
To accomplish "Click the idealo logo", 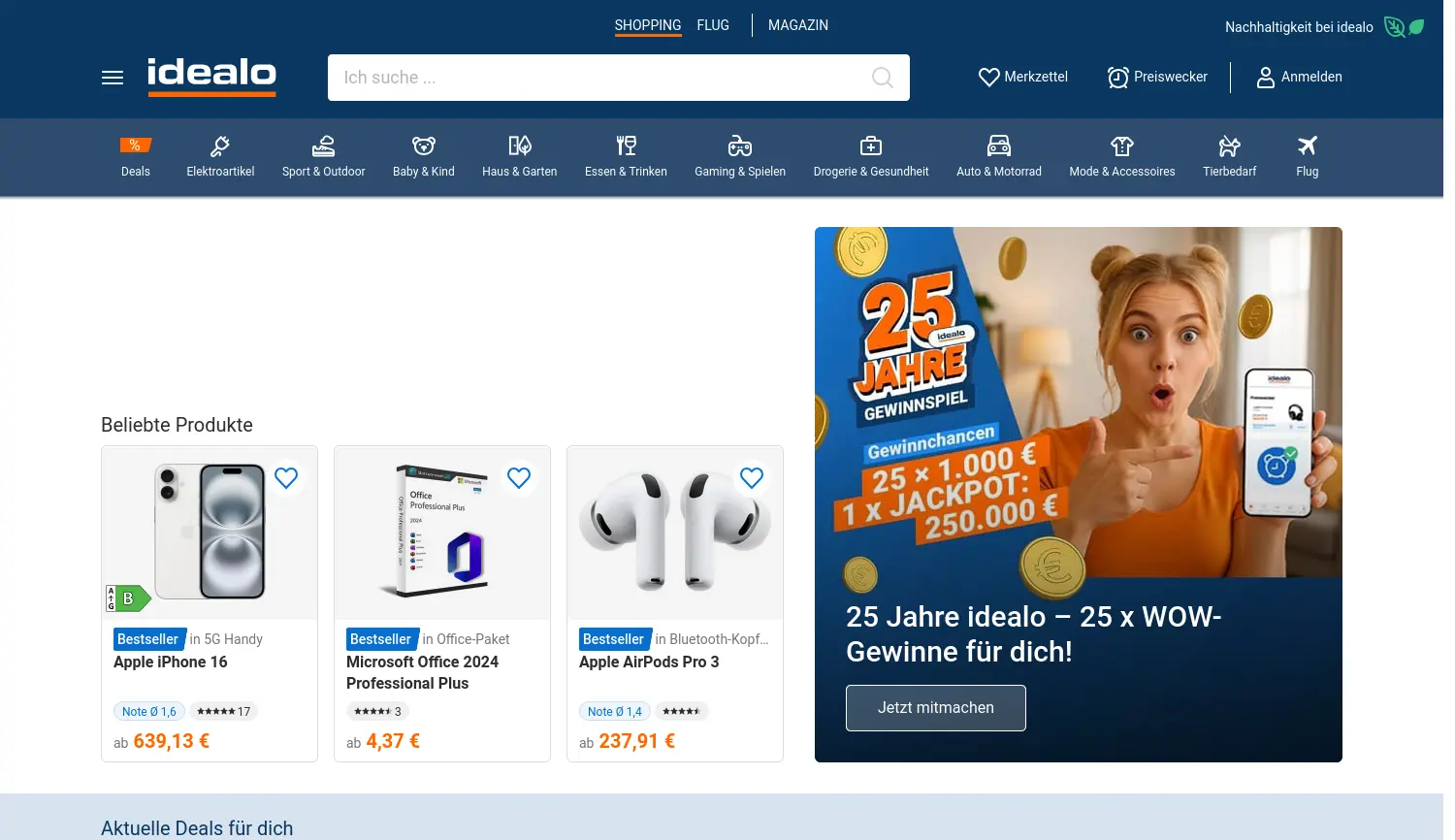I will pos(211,77).
